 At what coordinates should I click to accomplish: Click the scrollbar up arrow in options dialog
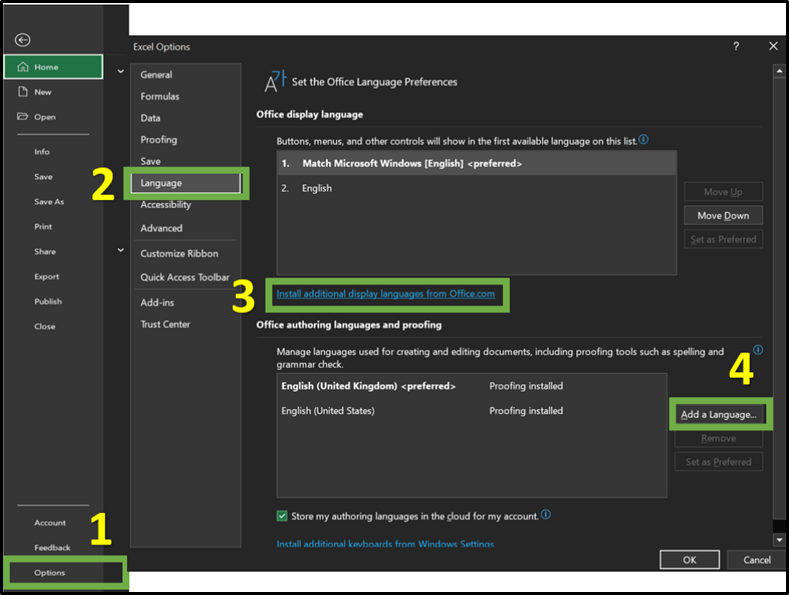click(x=779, y=71)
